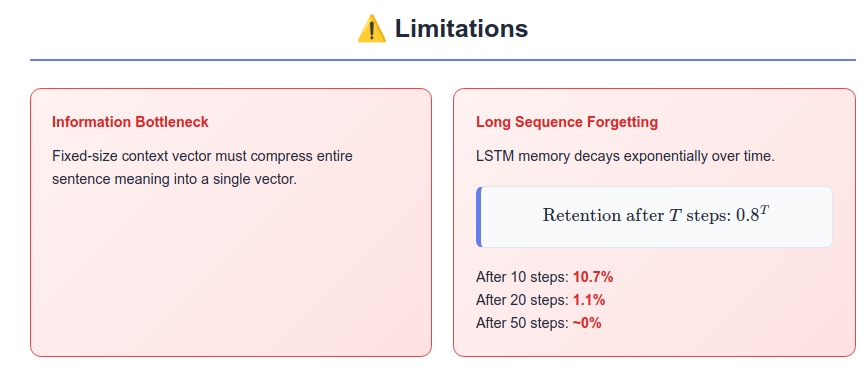Click the horizontal divider line under the heading
This screenshot has width=867, height=389.
442,60
